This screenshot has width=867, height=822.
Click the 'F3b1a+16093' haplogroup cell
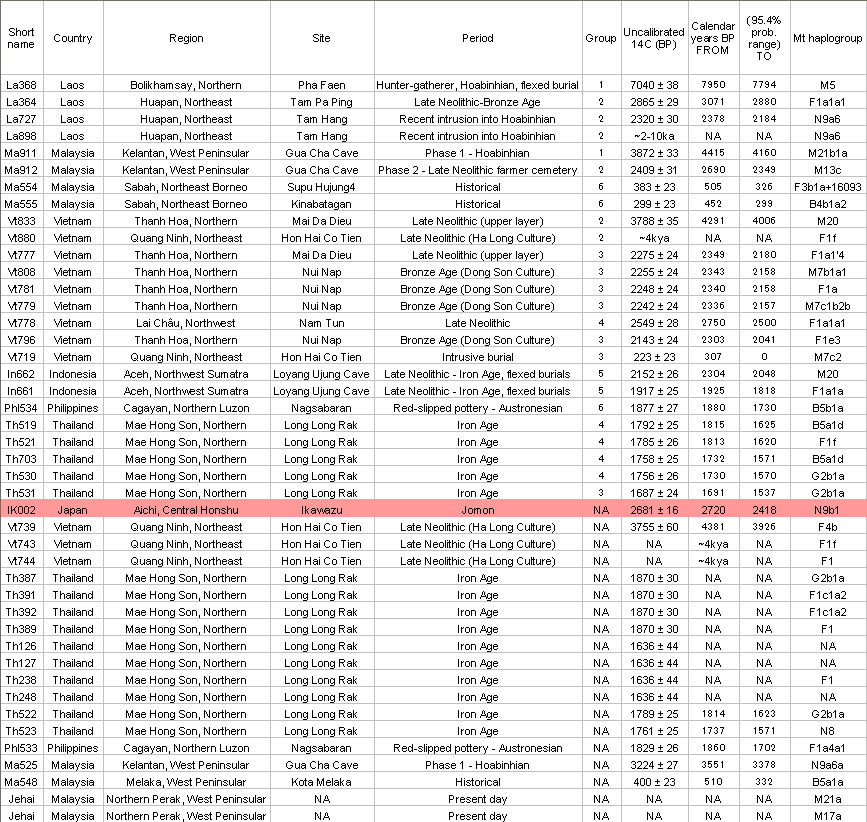pos(828,187)
